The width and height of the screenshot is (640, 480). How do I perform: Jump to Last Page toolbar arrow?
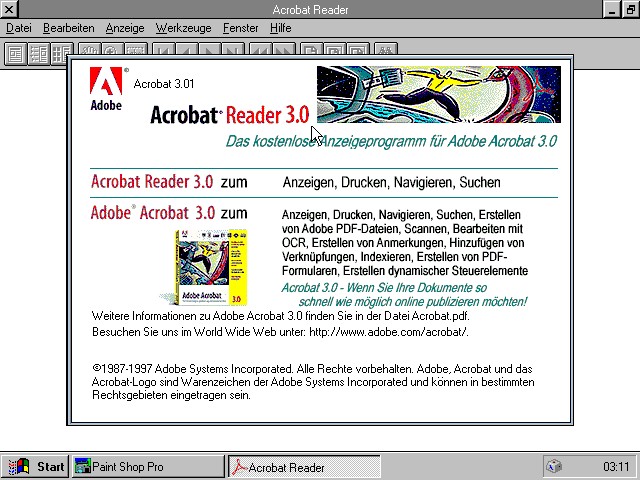click(x=233, y=49)
